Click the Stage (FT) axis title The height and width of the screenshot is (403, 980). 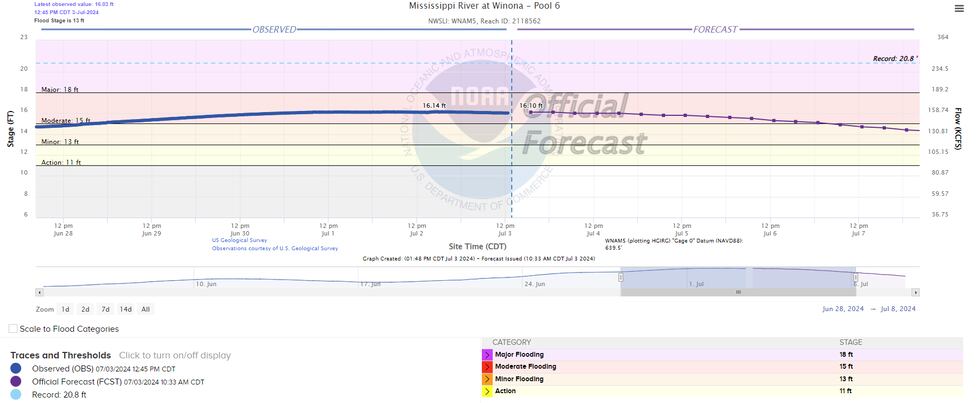pyautogui.click(x=11, y=131)
